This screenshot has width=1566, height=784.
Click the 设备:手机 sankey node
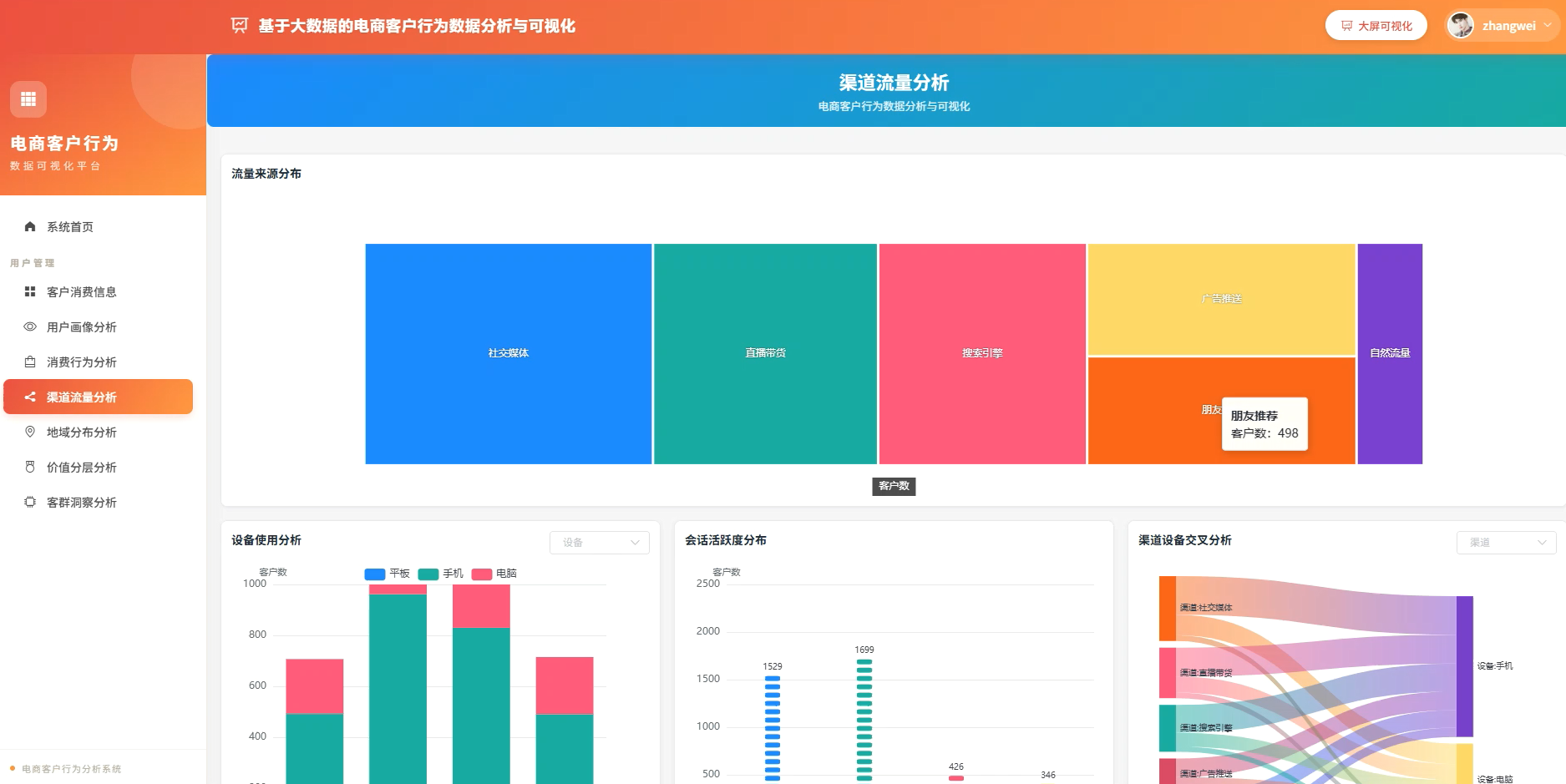(x=1465, y=666)
